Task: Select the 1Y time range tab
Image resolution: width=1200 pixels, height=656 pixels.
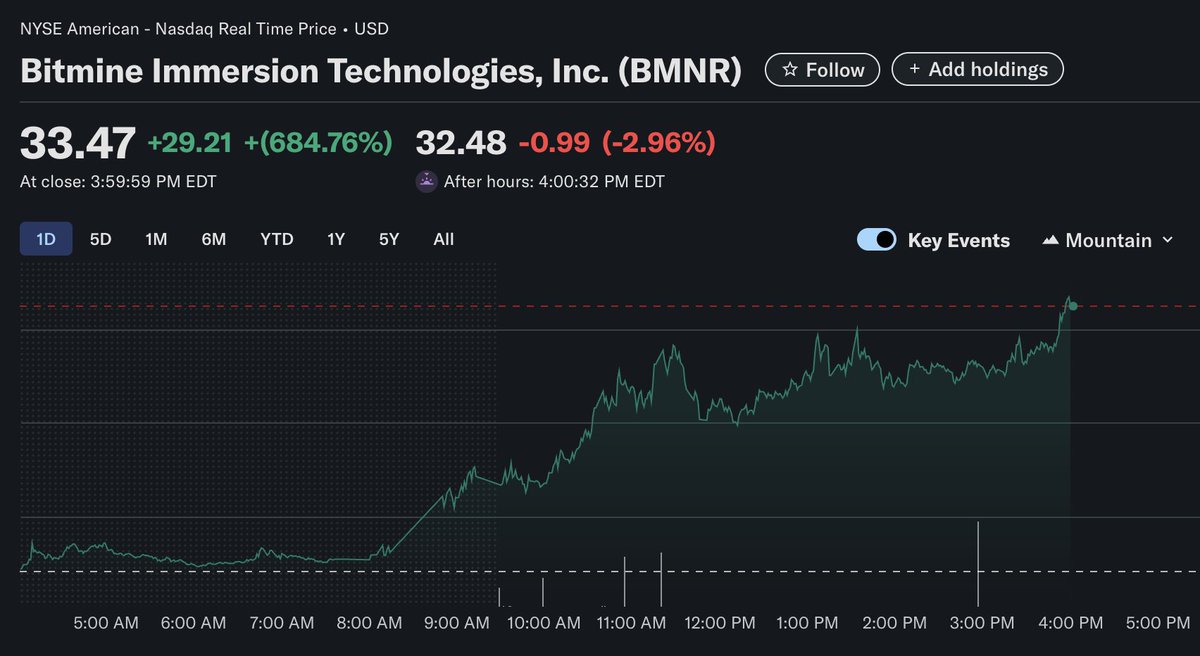Action: [x=336, y=239]
